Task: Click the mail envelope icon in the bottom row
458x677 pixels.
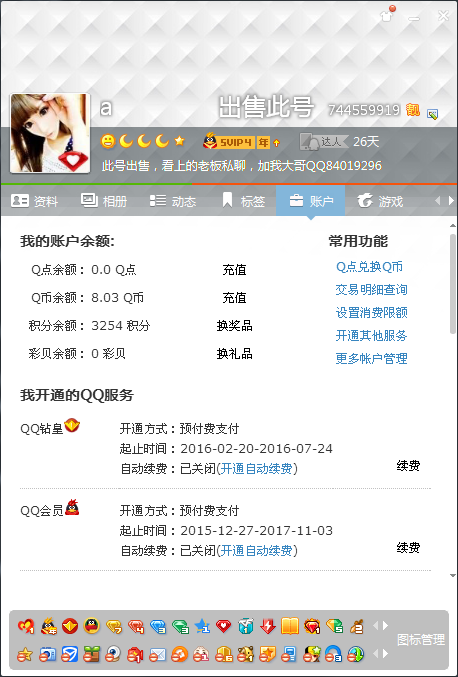Action: (x=157, y=655)
